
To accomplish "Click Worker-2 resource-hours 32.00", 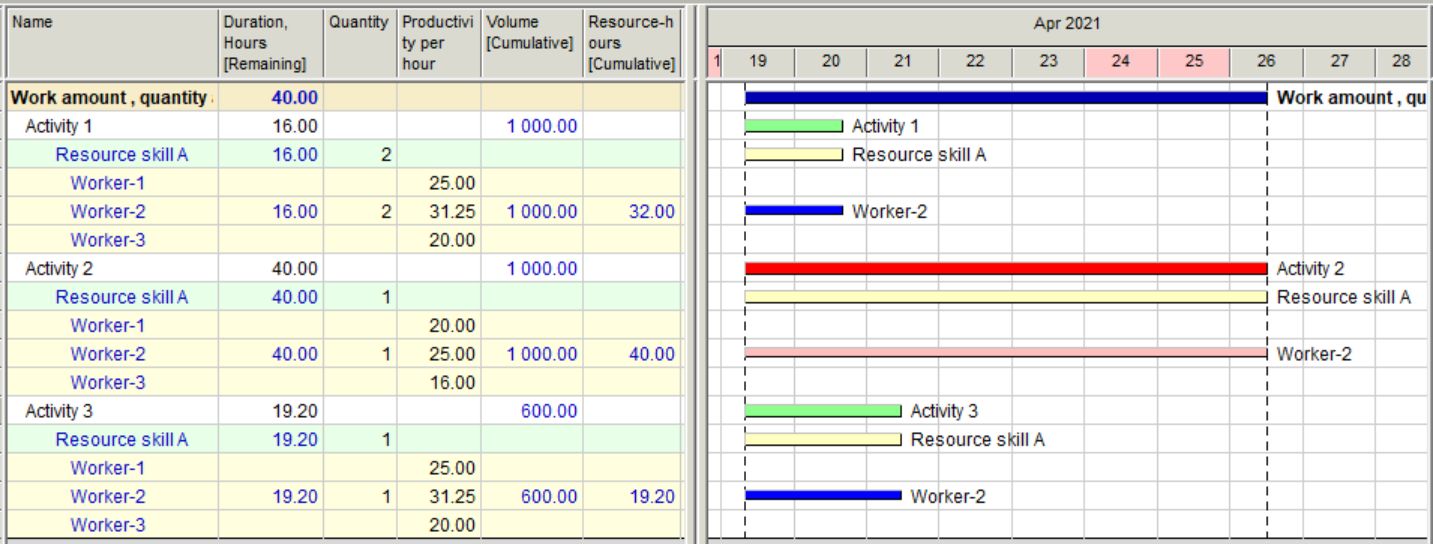I will point(654,211).
